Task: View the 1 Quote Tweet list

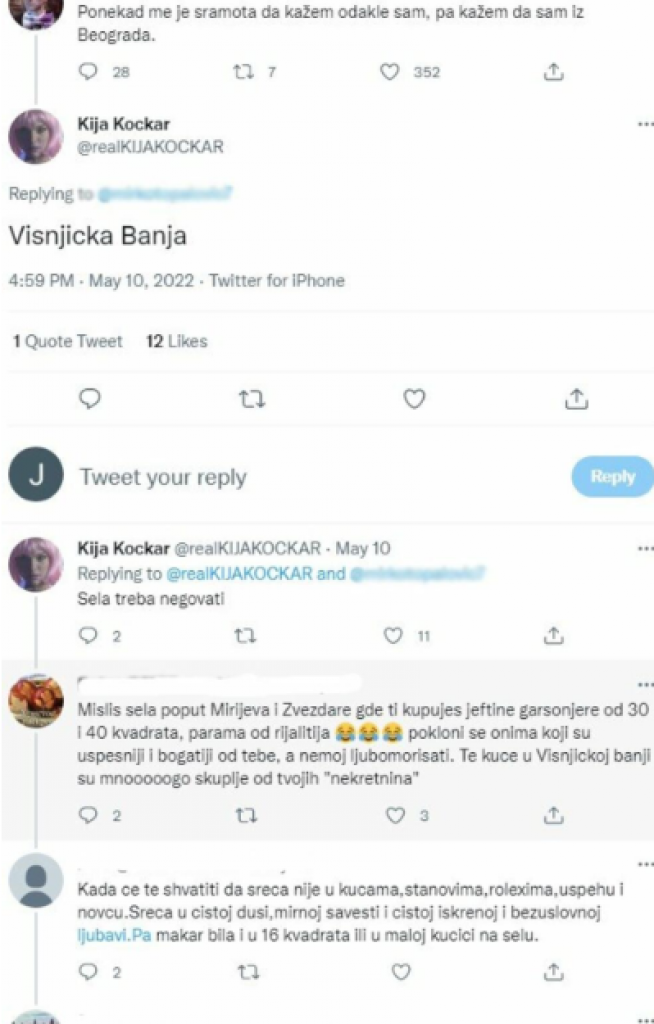Action: point(67,342)
